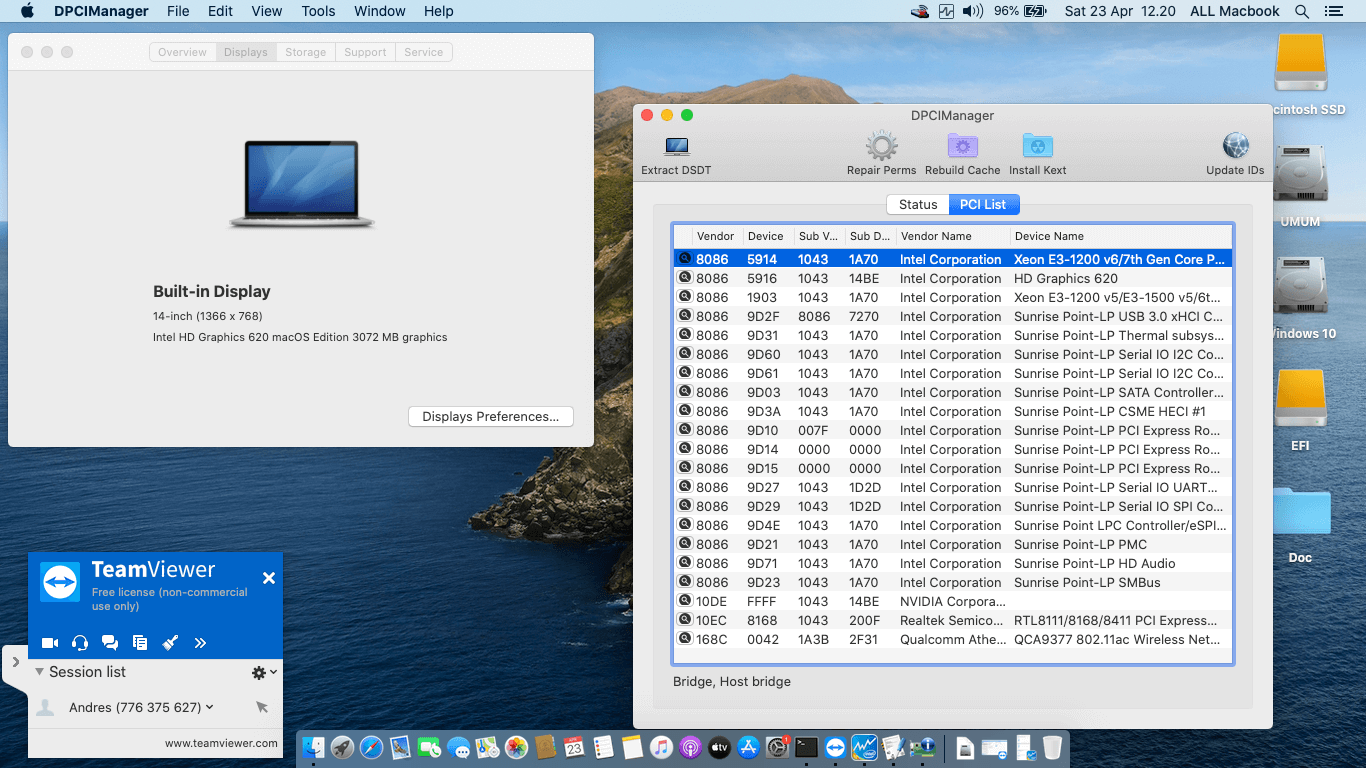
Task: Switch to the Status tab
Action: click(x=918, y=204)
